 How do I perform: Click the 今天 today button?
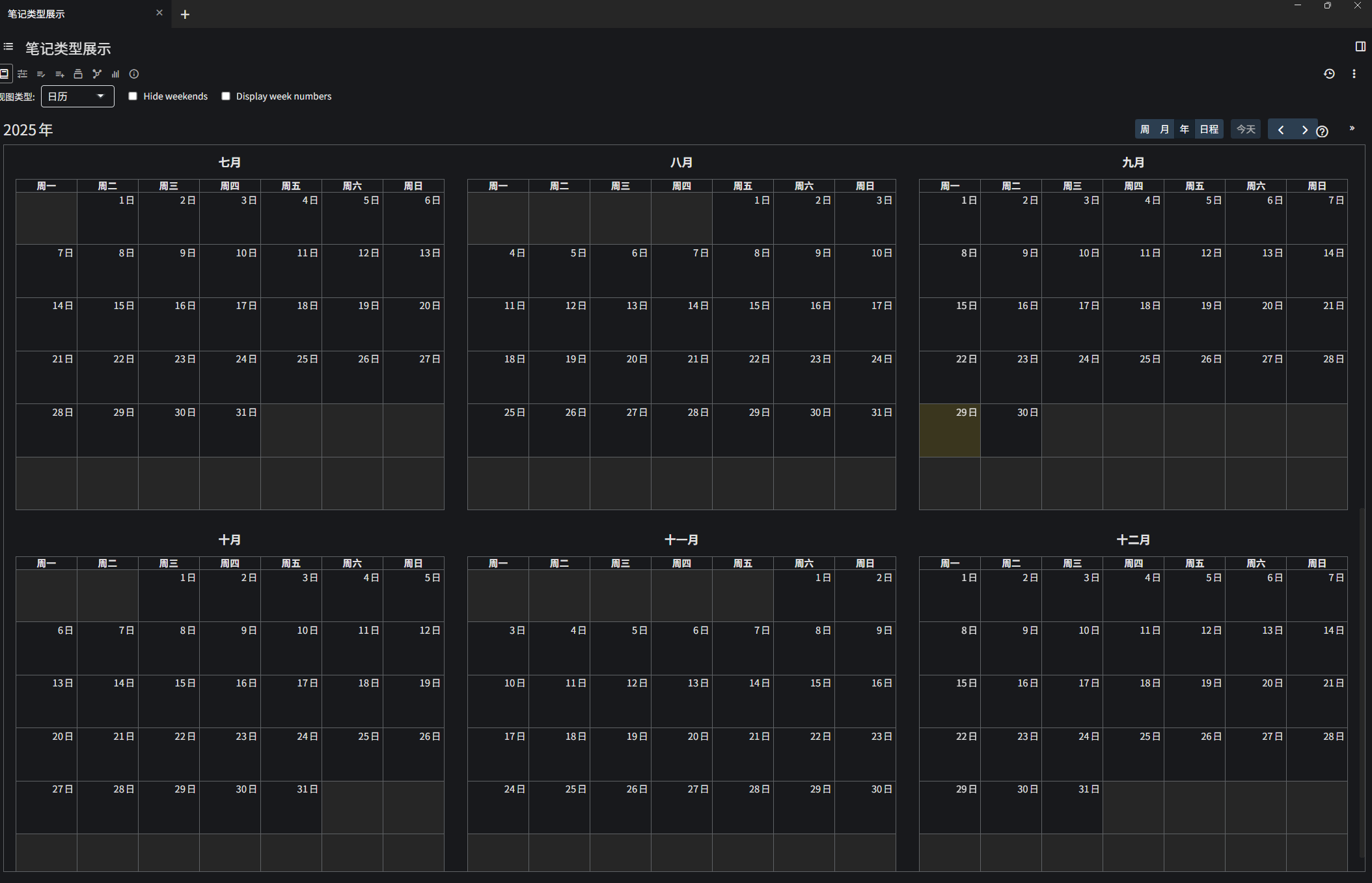(1245, 129)
